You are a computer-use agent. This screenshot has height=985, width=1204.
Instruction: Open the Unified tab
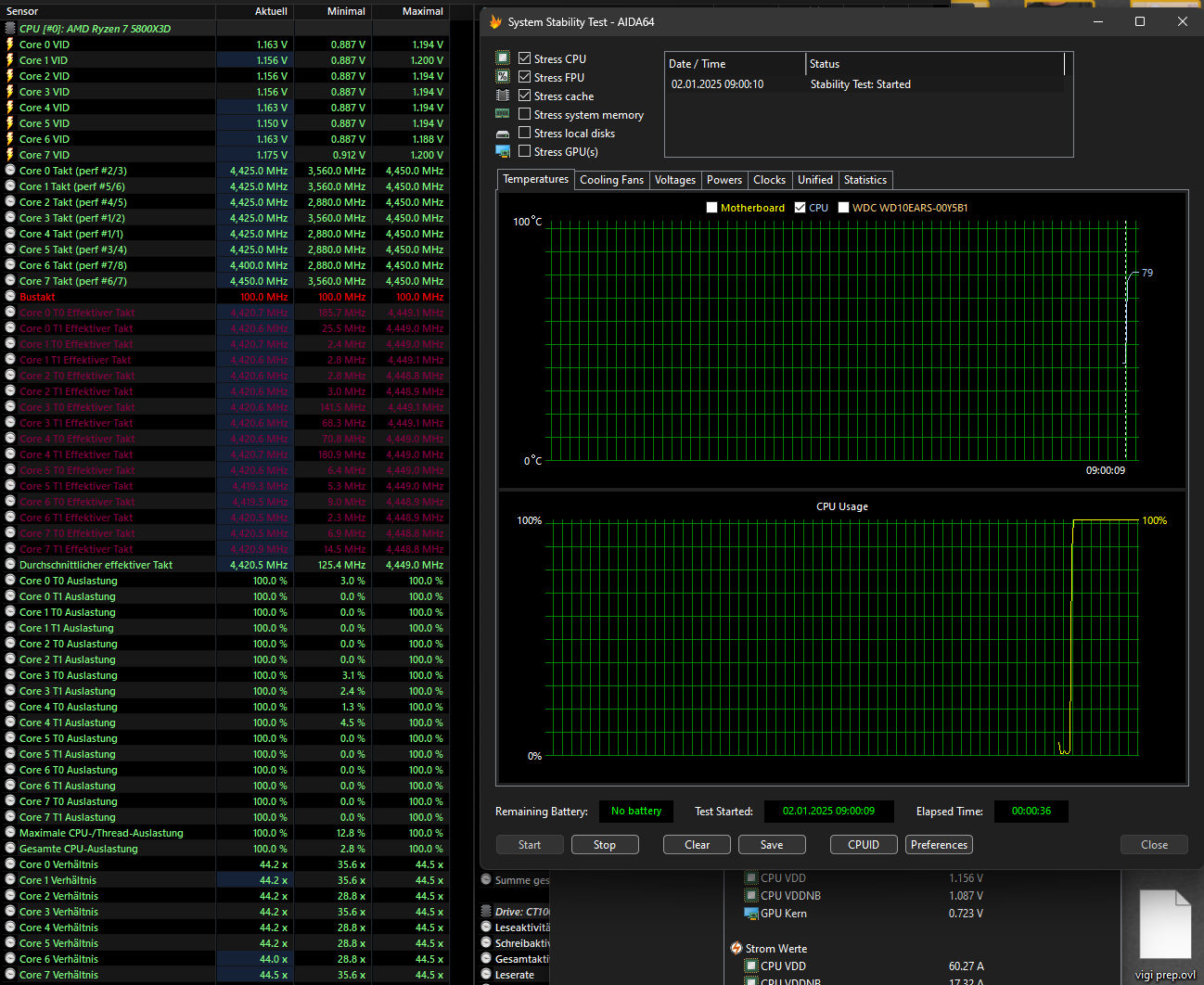coord(815,180)
